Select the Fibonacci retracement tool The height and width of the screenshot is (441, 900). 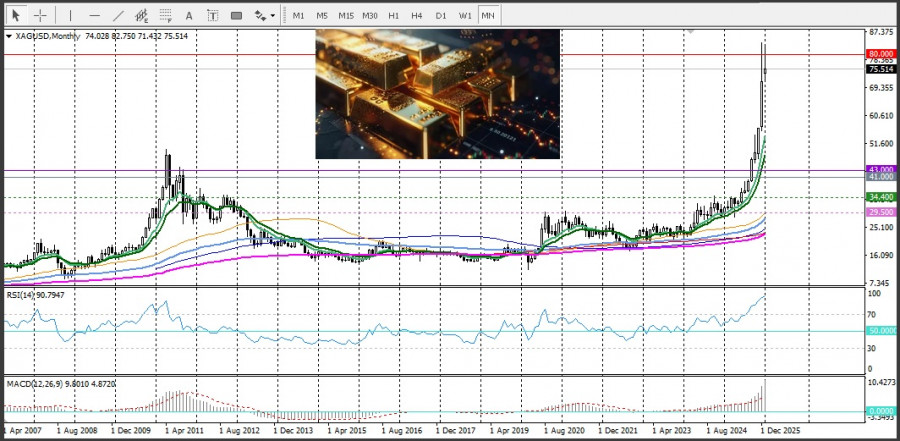coord(165,15)
